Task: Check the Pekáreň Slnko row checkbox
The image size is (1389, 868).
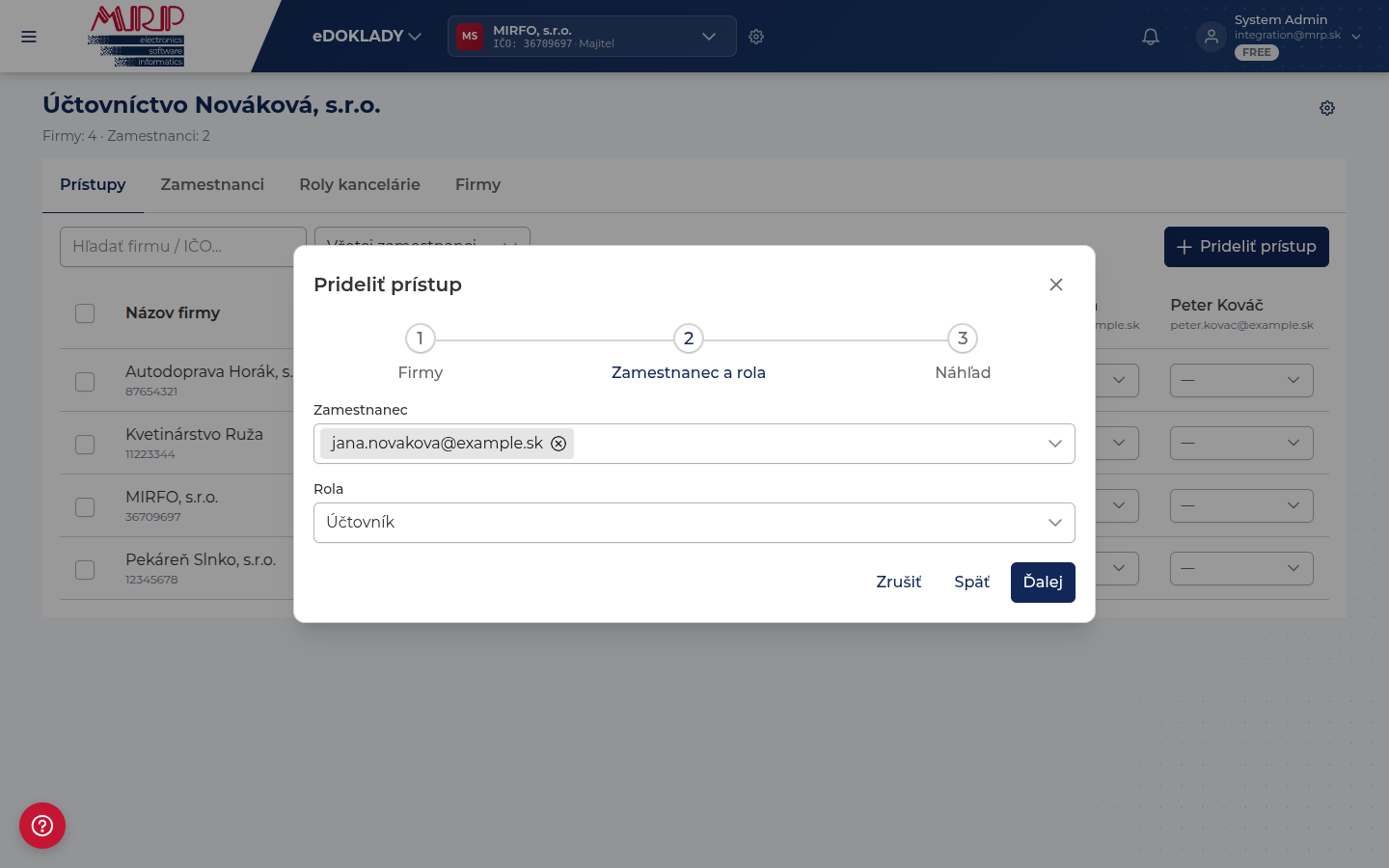Action: coord(85,569)
